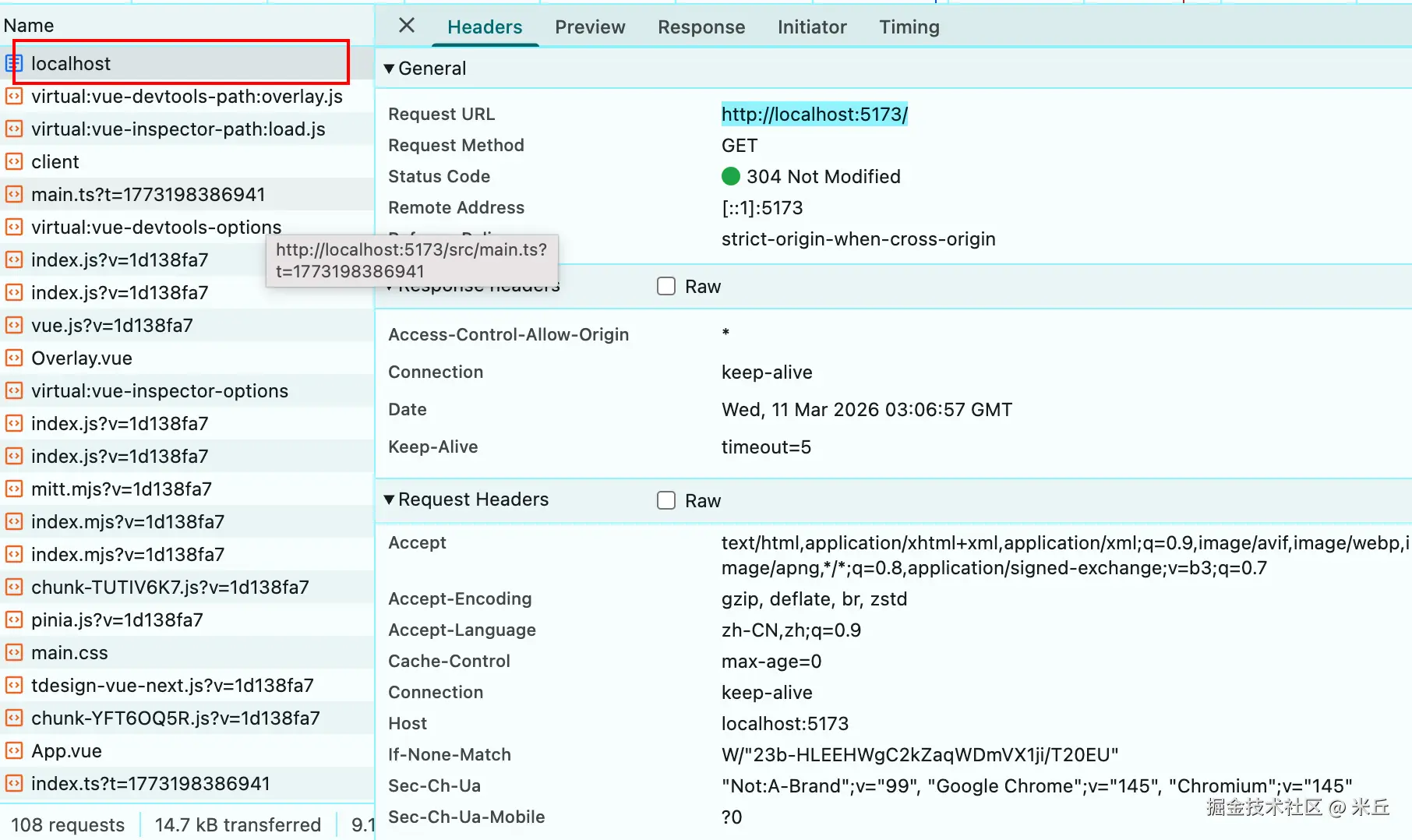Viewport: 1412px width, 840px height.
Task: Click the "304 Not Modified" status value
Action: click(x=824, y=177)
